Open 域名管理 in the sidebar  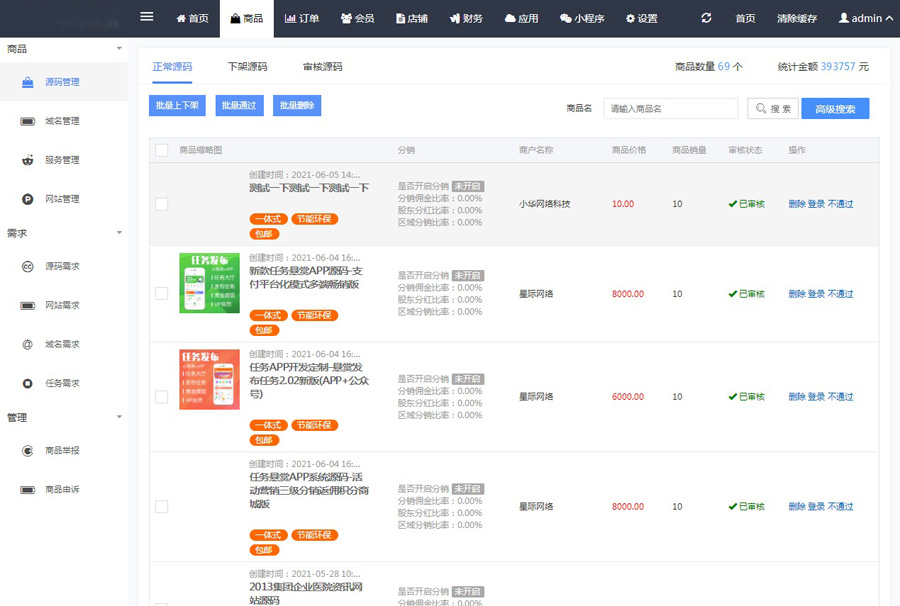point(61,121)
